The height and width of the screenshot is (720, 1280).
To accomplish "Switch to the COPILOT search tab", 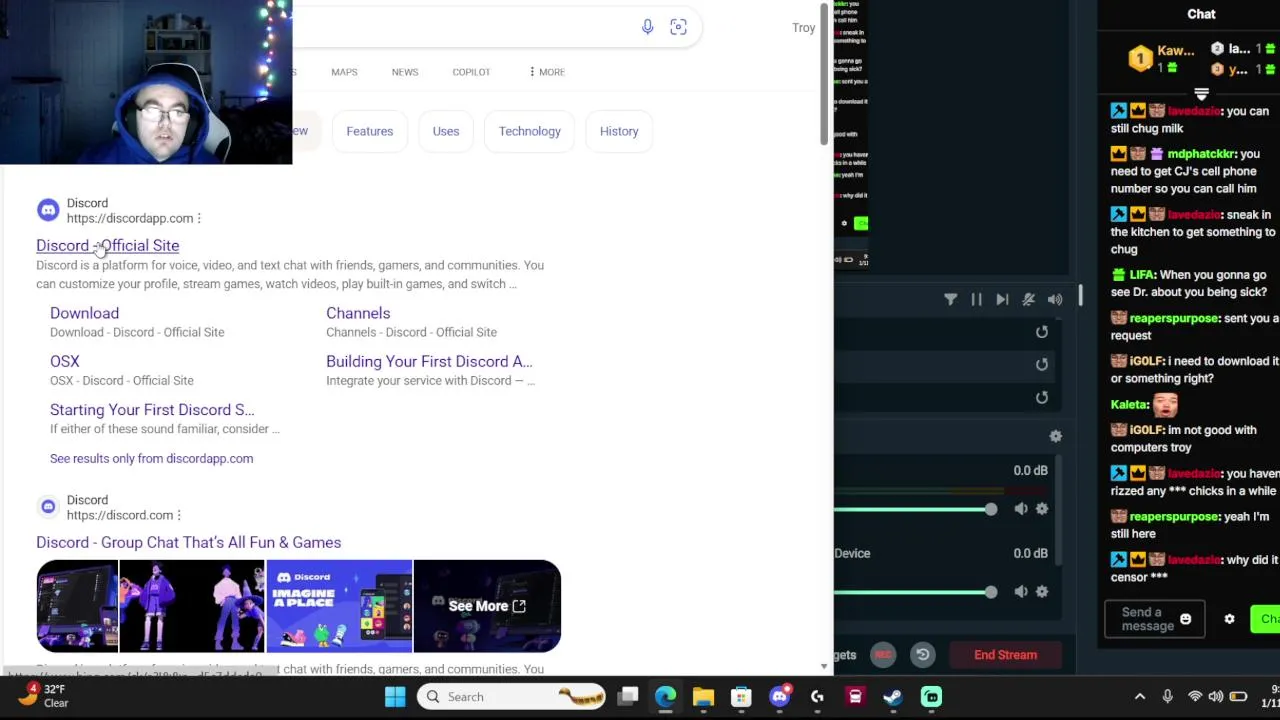I will pyautogui.click(x=471, y=72).
